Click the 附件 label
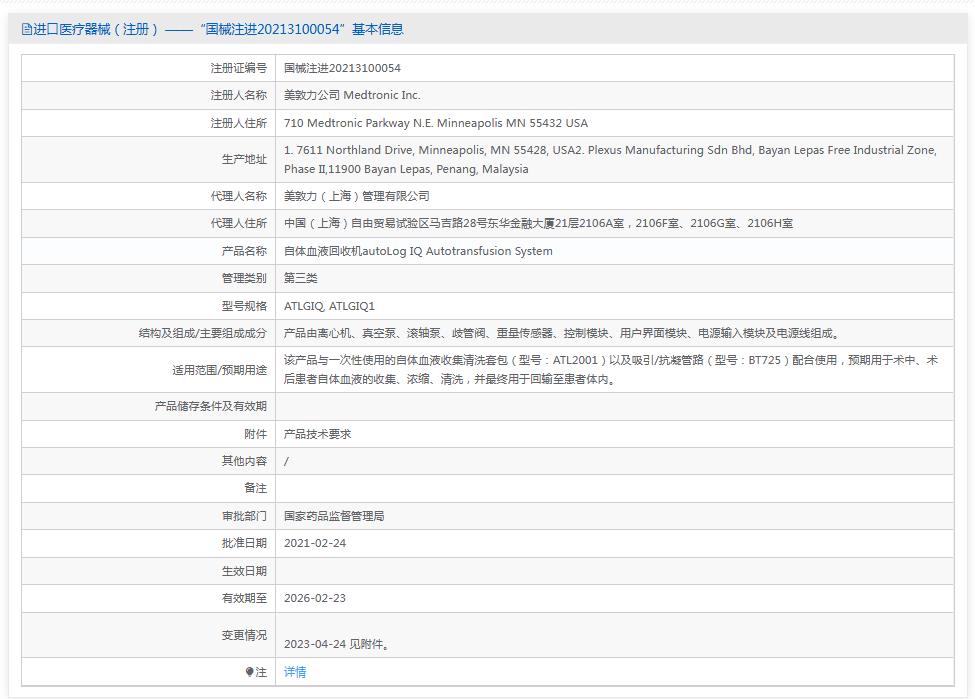 coord(255,434)
